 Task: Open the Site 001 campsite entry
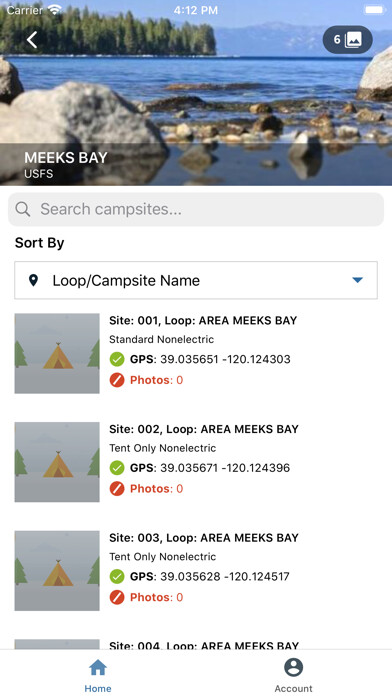tap(196, 353)
